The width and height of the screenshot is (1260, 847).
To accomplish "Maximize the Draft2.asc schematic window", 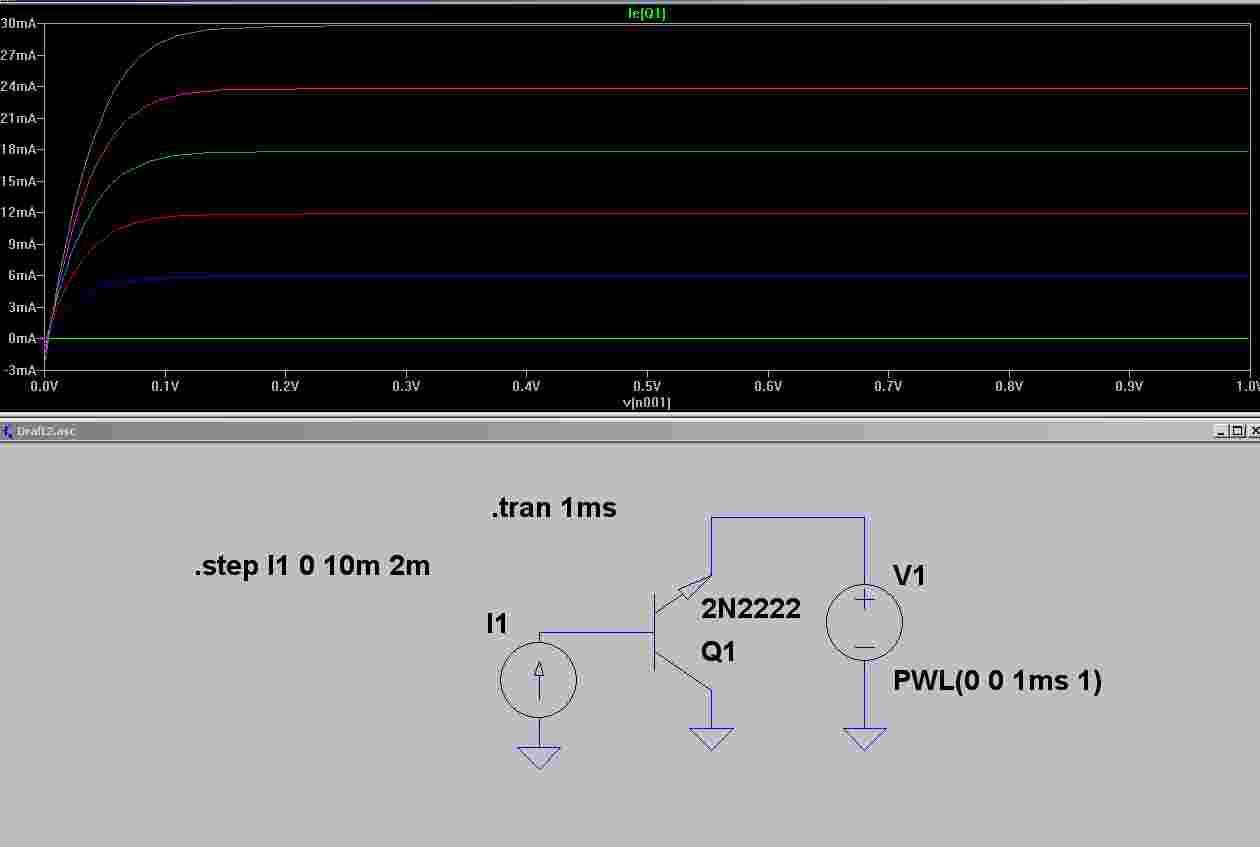I will 1237,431.
